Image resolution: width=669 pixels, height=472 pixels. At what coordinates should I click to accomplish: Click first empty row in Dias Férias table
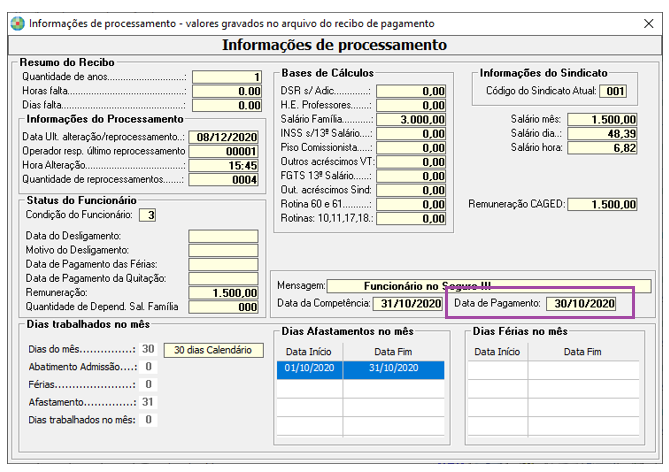(553, 370)
